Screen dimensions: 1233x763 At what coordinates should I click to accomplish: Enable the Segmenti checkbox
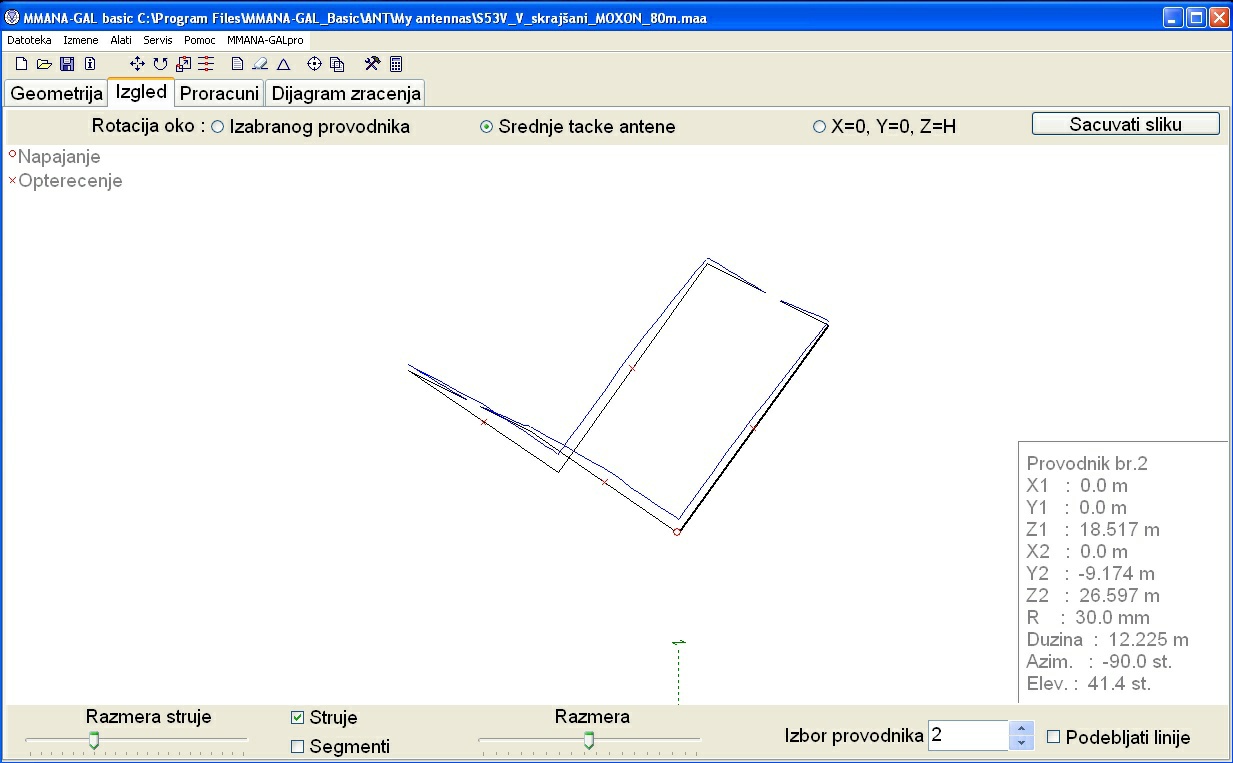click(x=297, y=746)
